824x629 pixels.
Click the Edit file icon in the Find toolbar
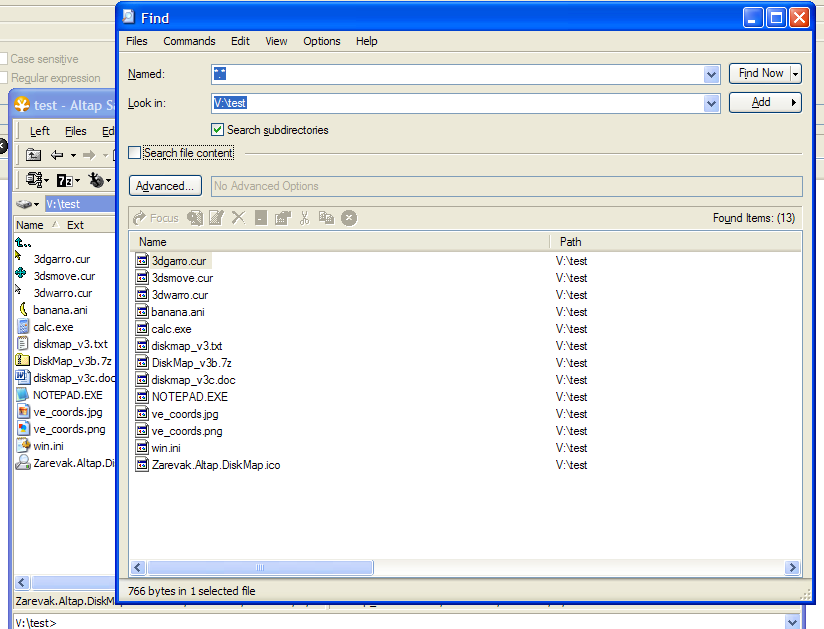(x=217, y=218)
